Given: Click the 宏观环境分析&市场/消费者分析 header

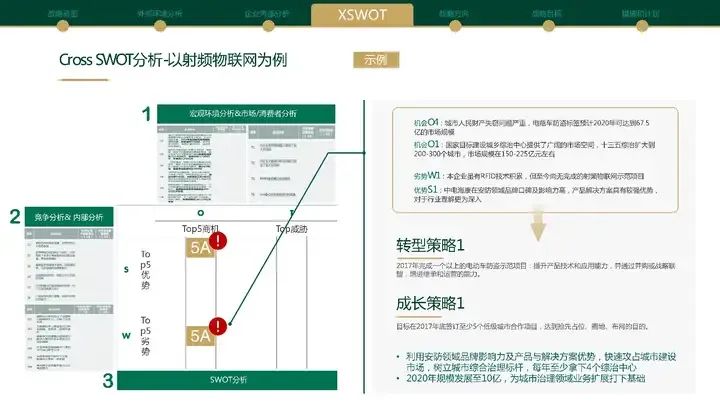Looking at the screenshot, I should 246,113.
